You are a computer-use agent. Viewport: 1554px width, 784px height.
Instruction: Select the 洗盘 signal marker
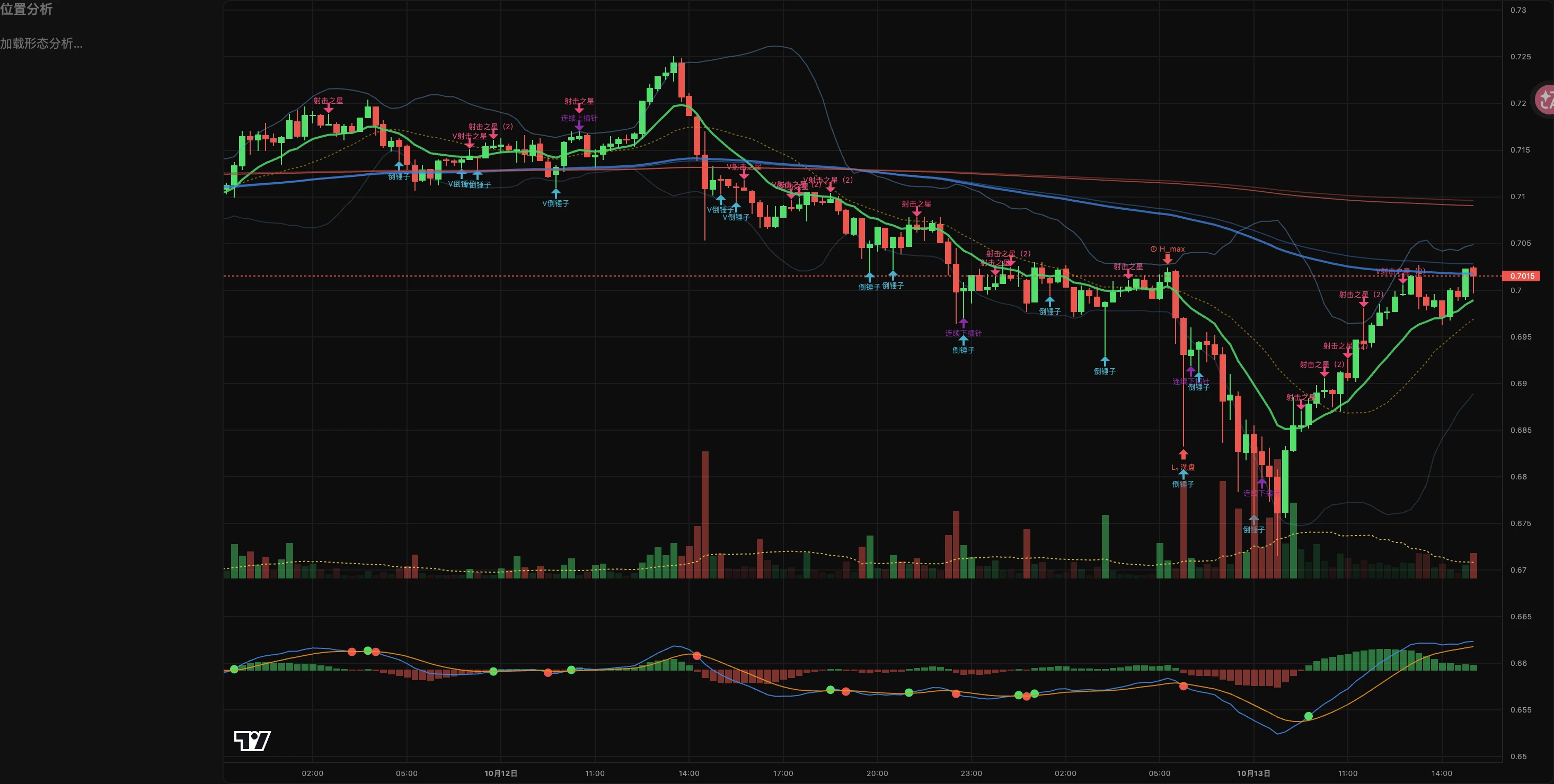tap(1184, 467)
